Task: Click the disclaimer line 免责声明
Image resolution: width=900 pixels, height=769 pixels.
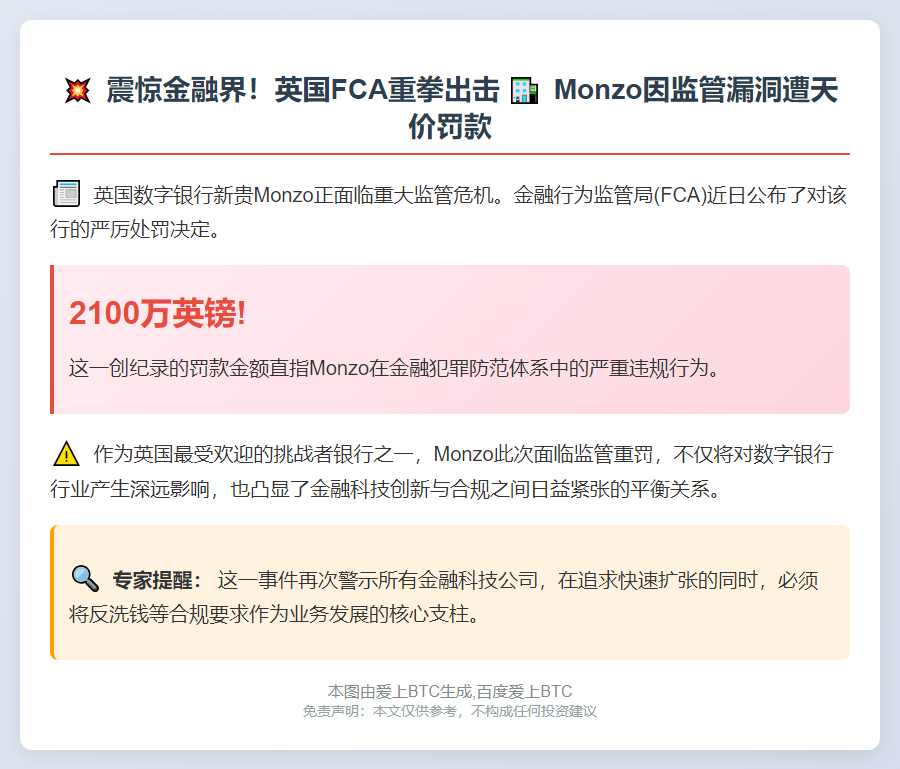Action: tap(450, 712)
